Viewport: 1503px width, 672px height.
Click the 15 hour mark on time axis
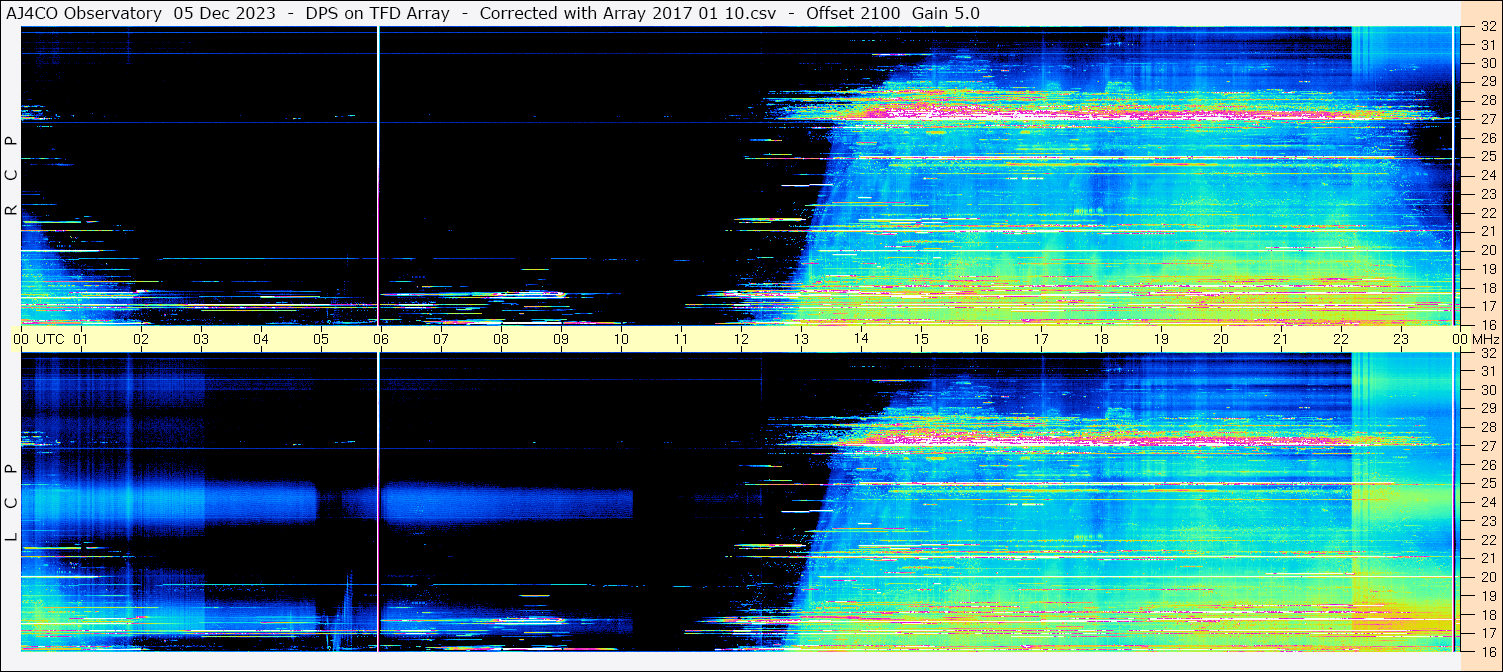[x=921, y=339]
